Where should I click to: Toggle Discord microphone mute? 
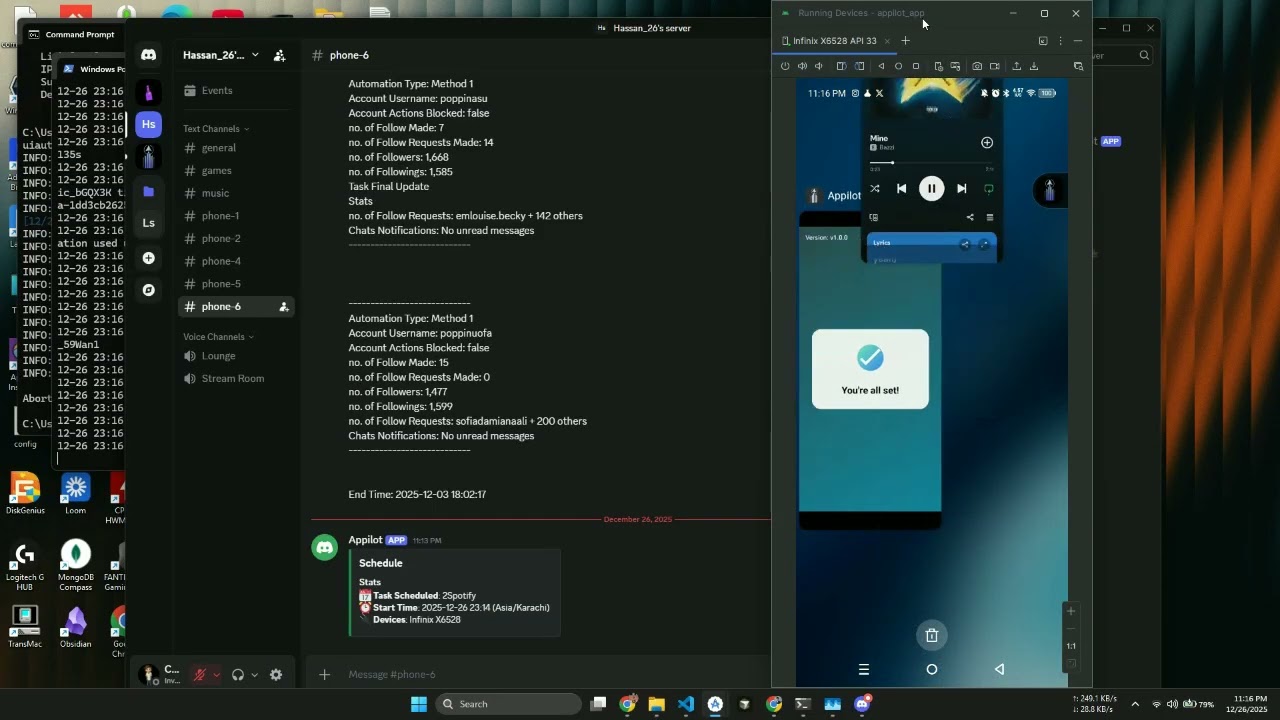[x=199, y=675]
